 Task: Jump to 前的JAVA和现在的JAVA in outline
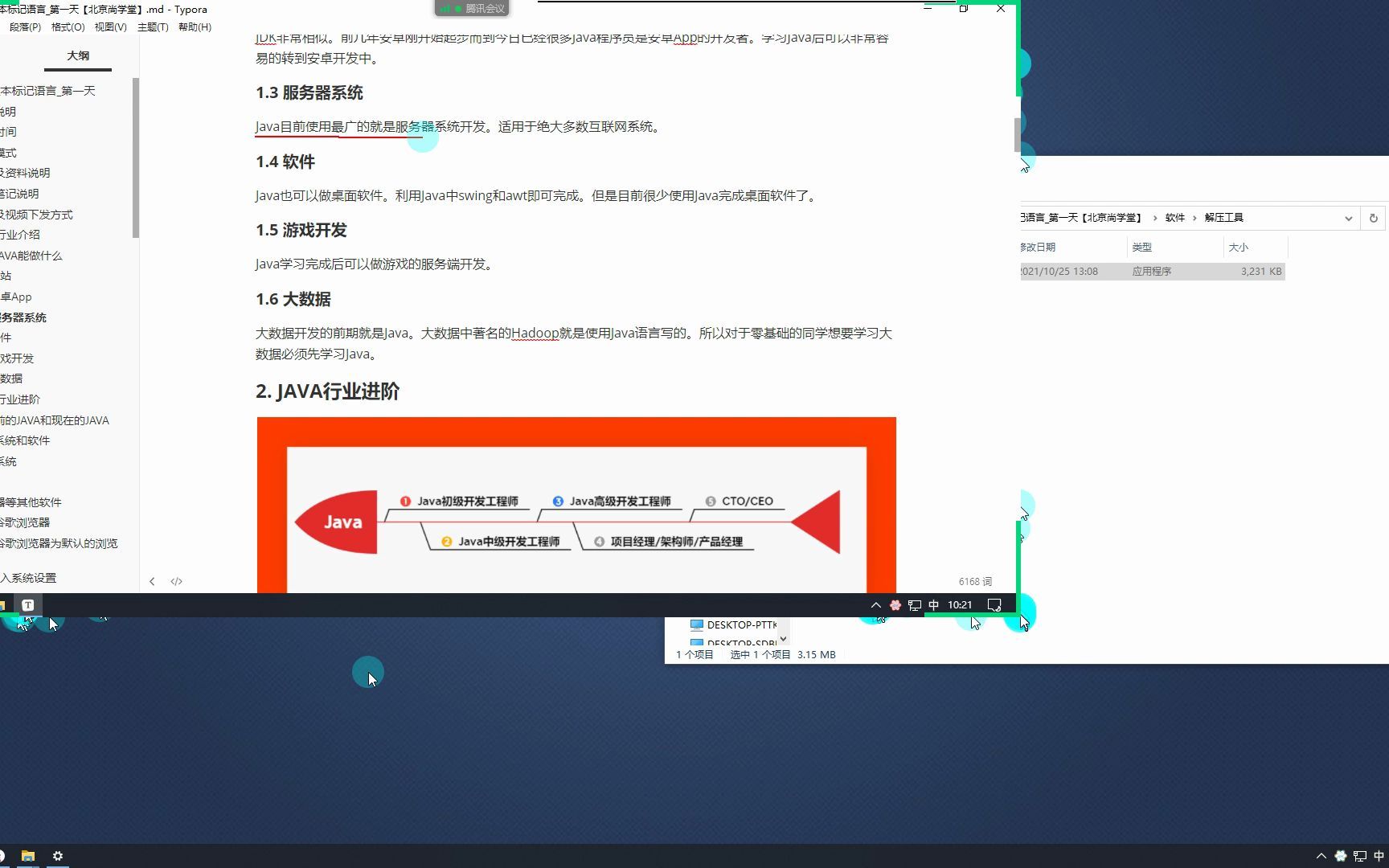55,420
